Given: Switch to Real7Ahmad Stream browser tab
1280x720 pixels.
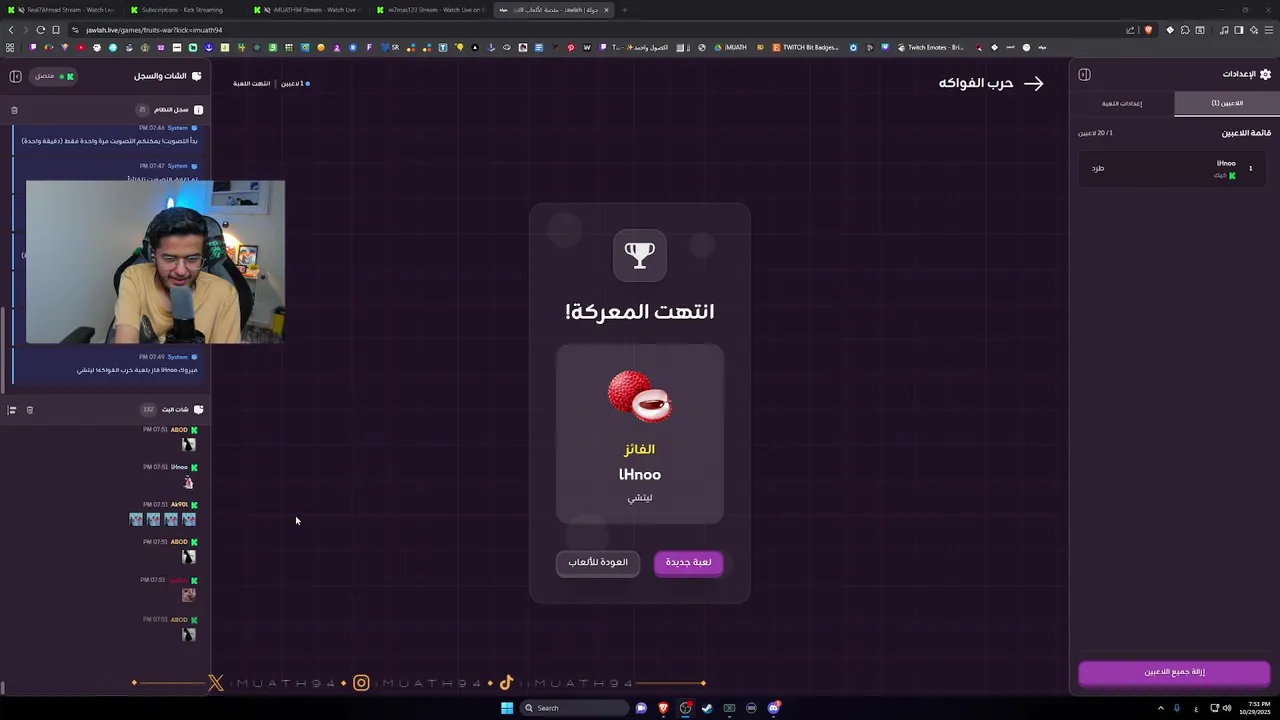Looking at the screenshot, I should (x=65, y=10).
